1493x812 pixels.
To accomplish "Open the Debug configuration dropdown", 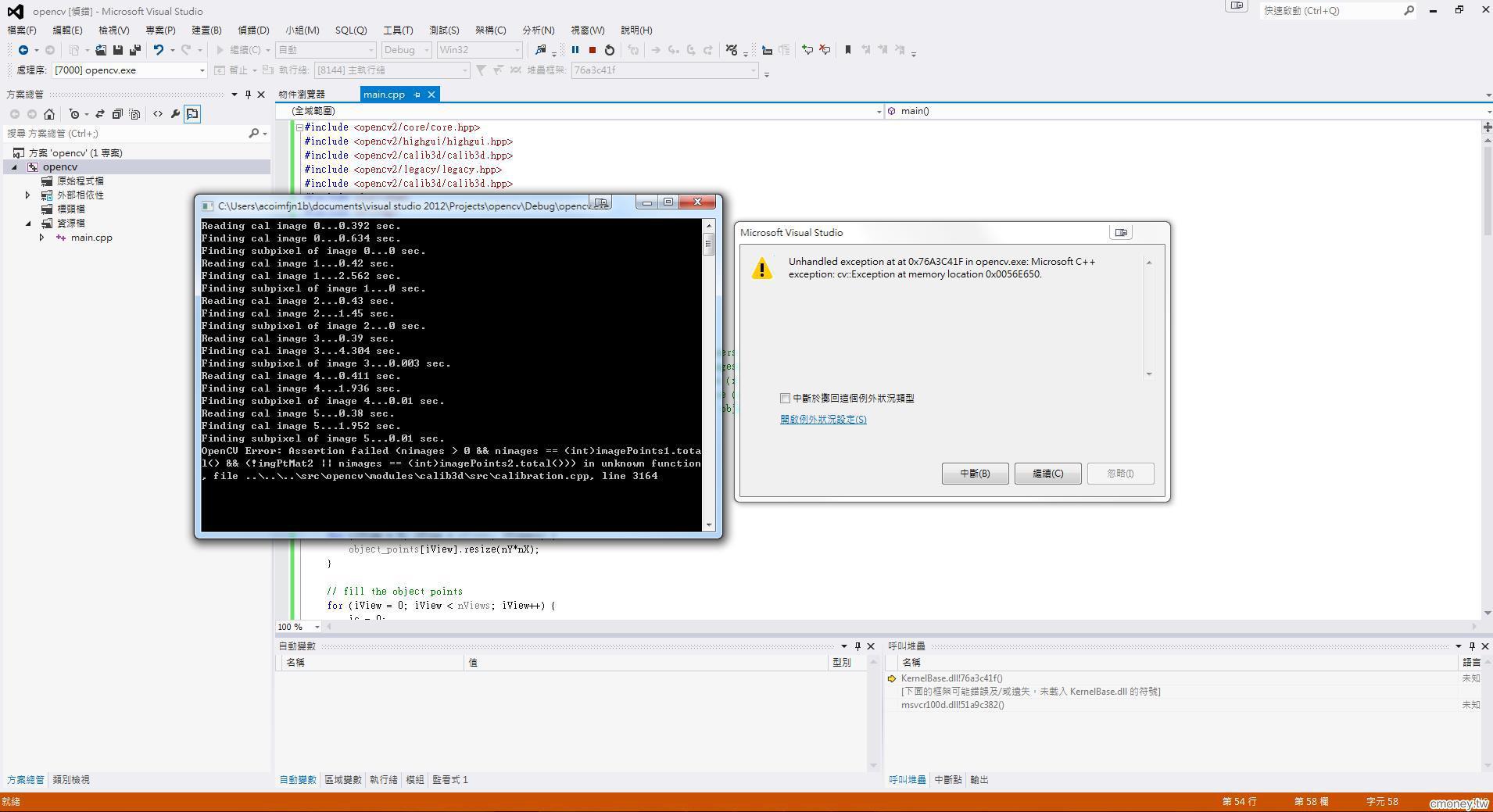I will (x=406, y=50).
